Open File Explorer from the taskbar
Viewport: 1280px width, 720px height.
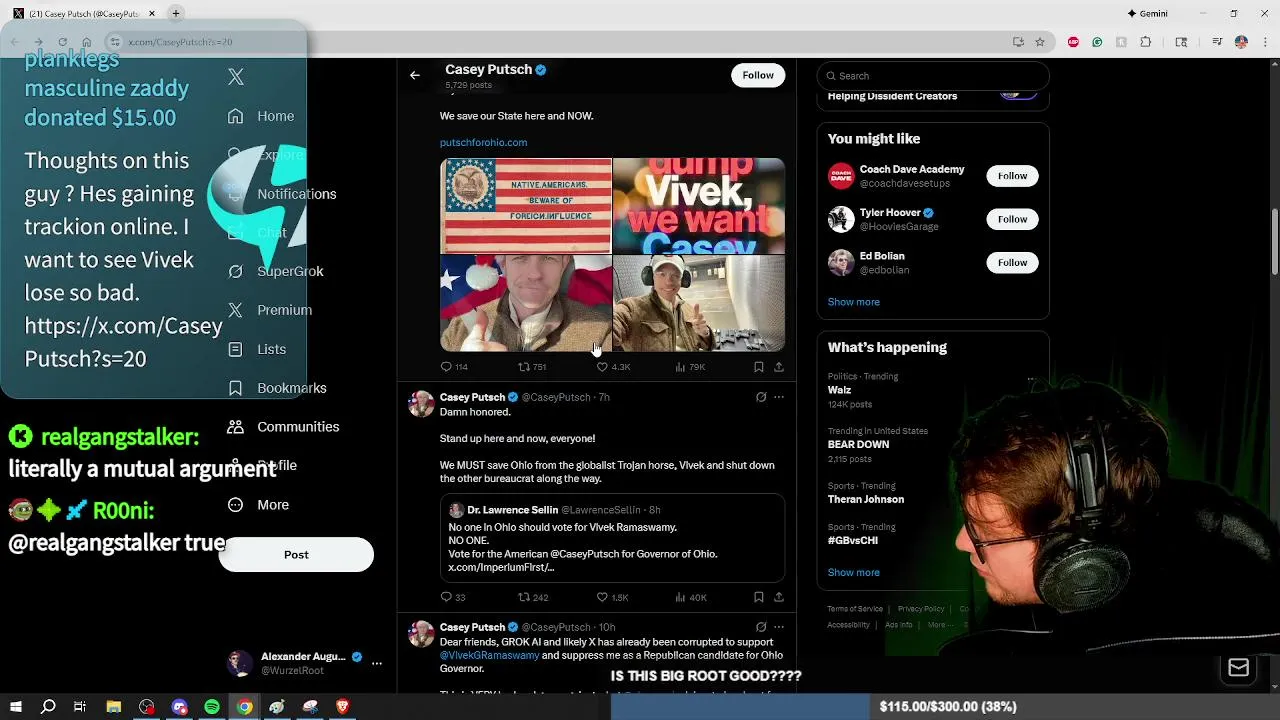[114, 707]
